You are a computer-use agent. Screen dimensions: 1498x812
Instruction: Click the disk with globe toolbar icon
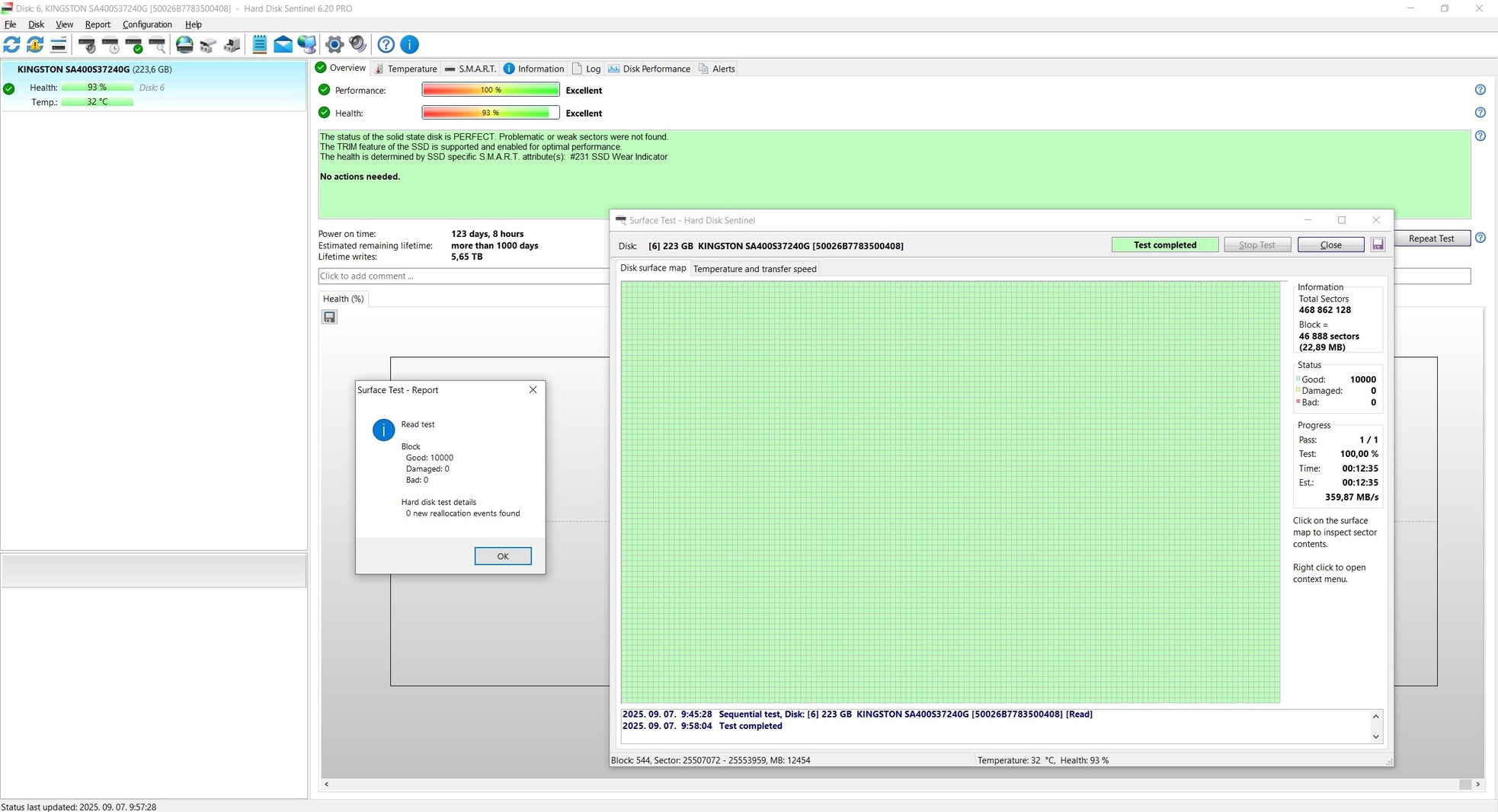pos(184,45)
